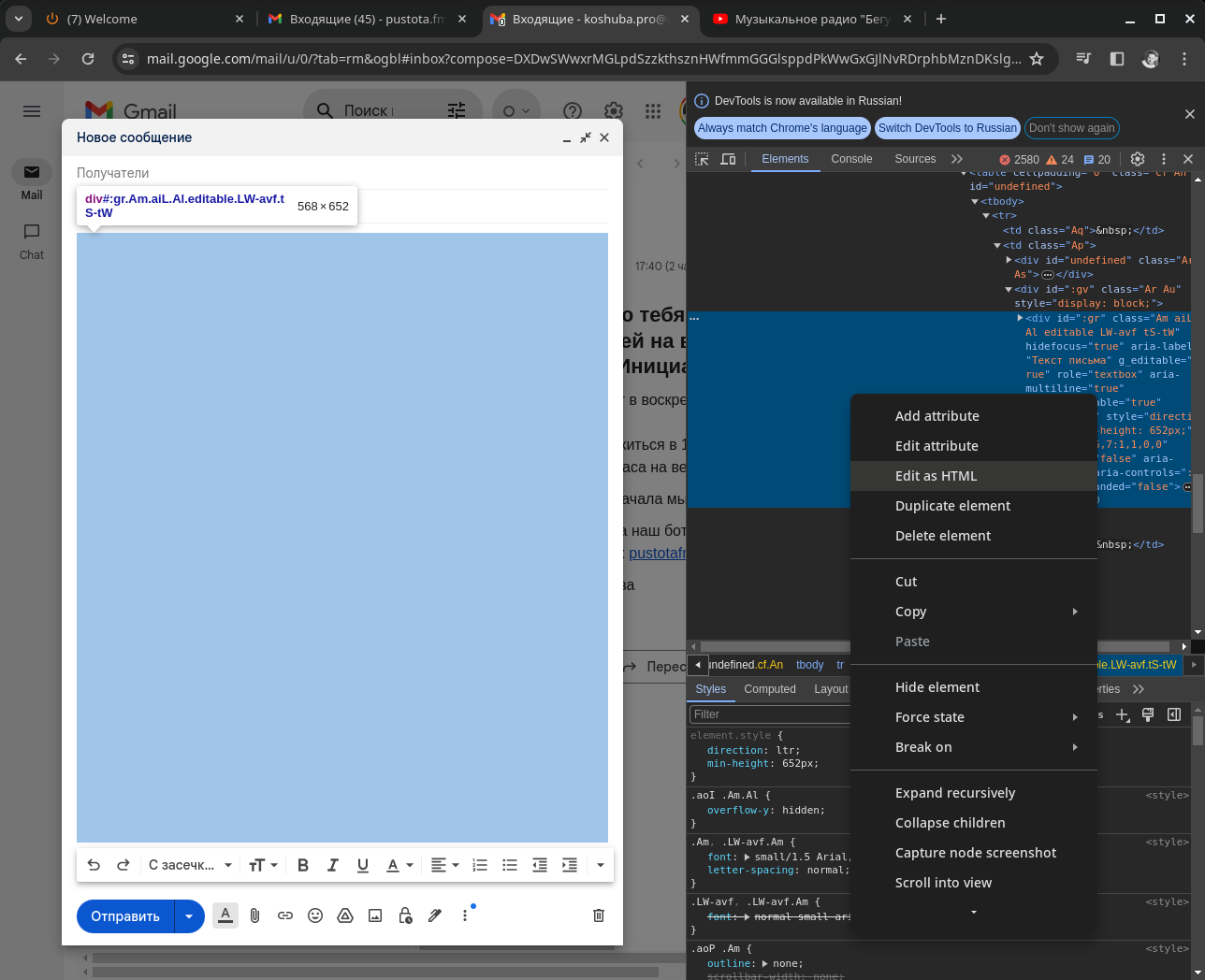1205x980 pixels.
Task: Show more DevTools tabs chevron
Action: (956, 159)
